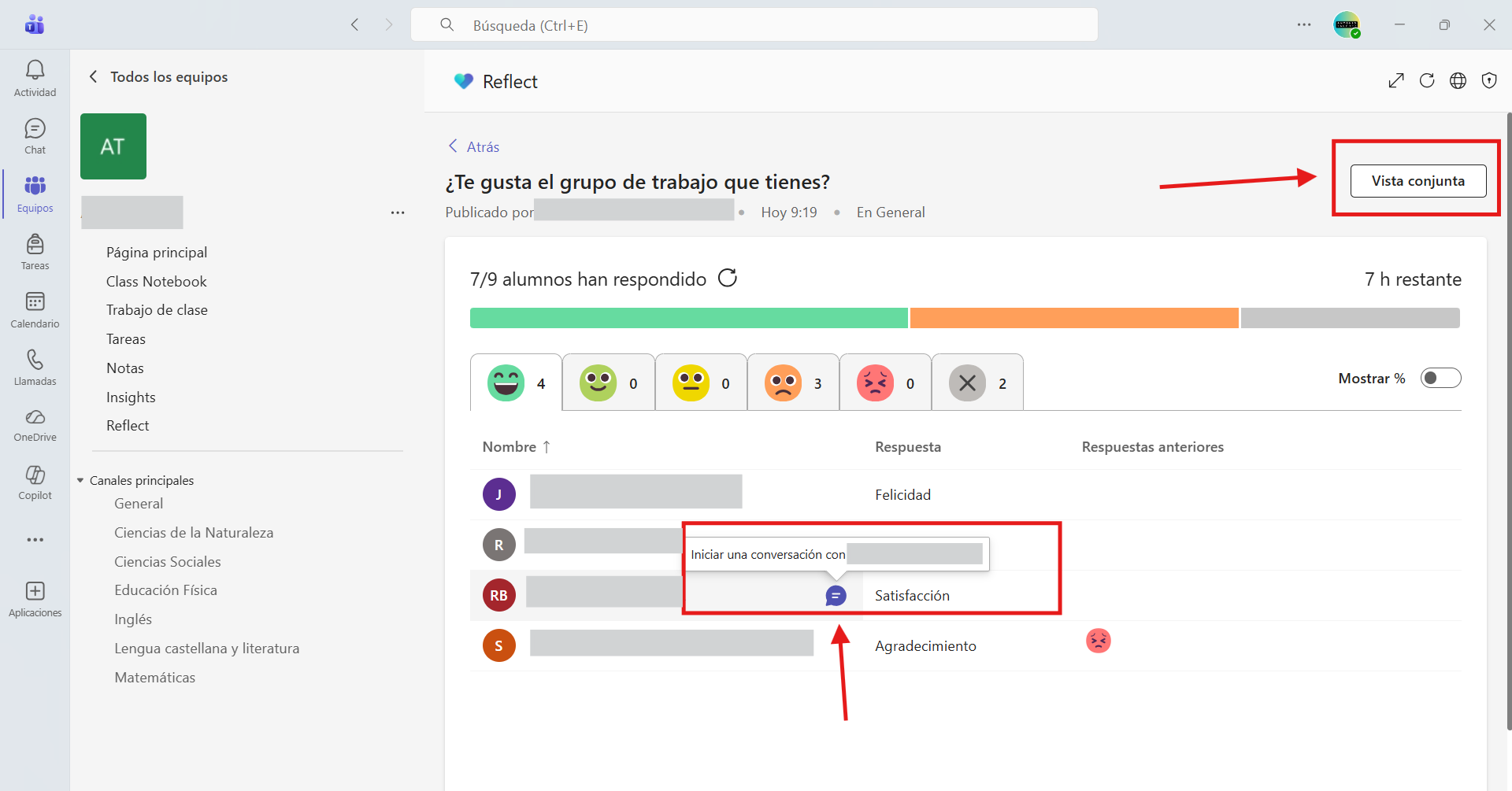Click the orange progress bar segment
The height and width of the screenshot is (791, 1512).
pos(1074,318)
